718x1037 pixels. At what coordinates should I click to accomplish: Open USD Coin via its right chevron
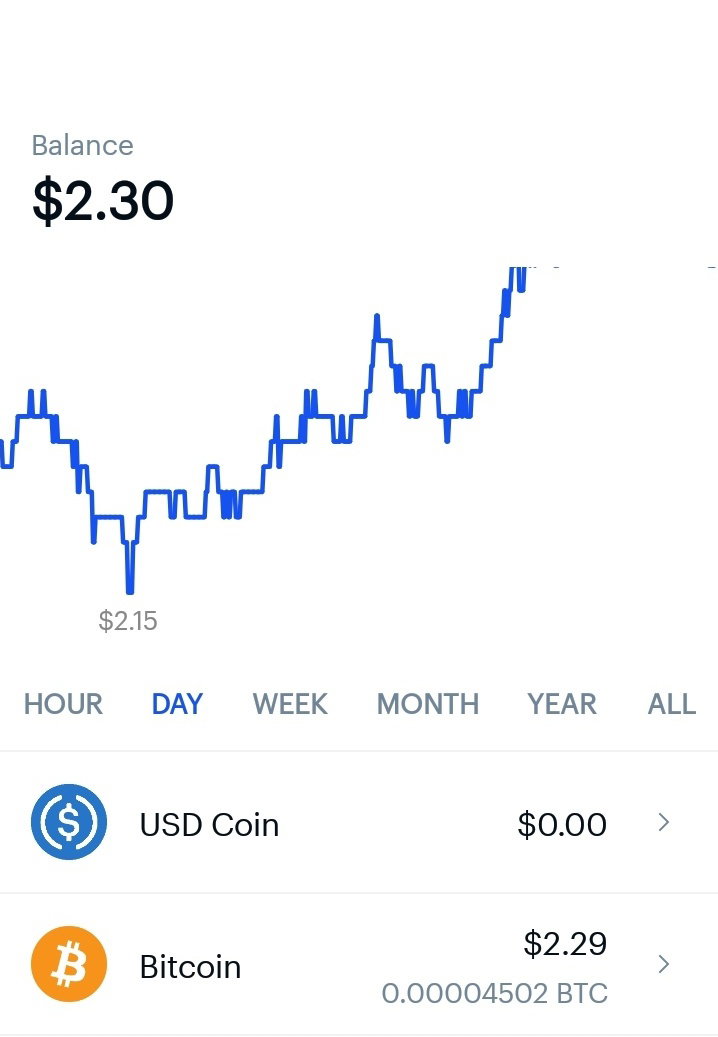click(x=664, y=822)
